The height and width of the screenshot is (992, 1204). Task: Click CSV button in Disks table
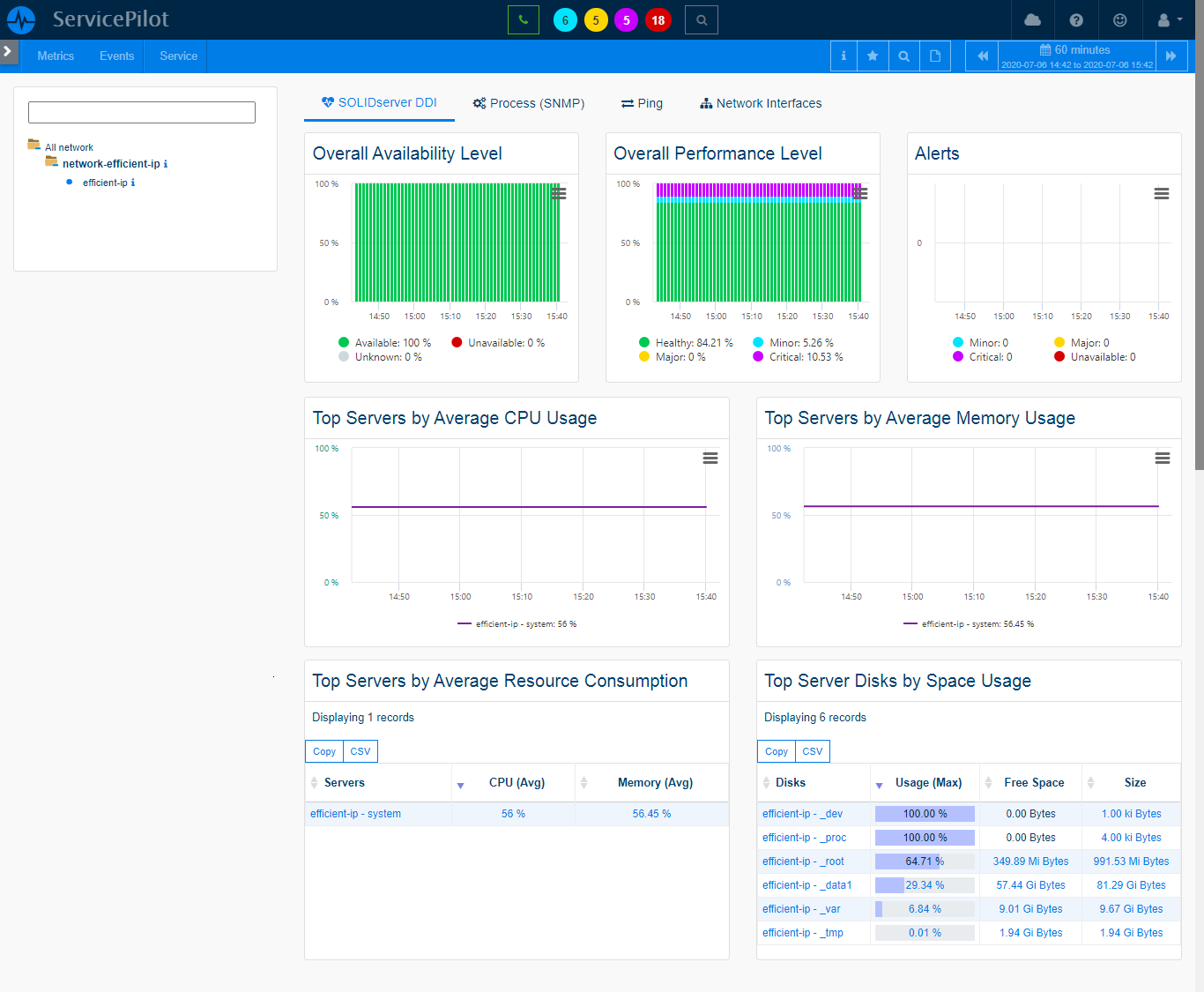[x=812, y=751]
